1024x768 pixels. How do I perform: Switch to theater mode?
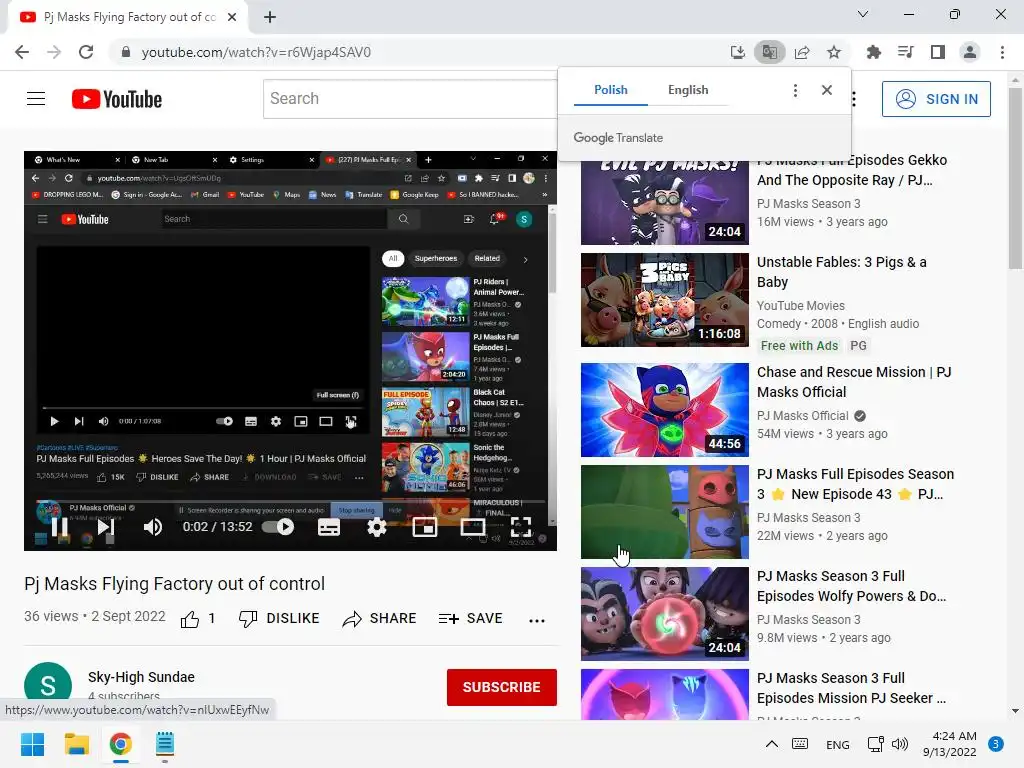pyautogui.click(x=473, y=527)
